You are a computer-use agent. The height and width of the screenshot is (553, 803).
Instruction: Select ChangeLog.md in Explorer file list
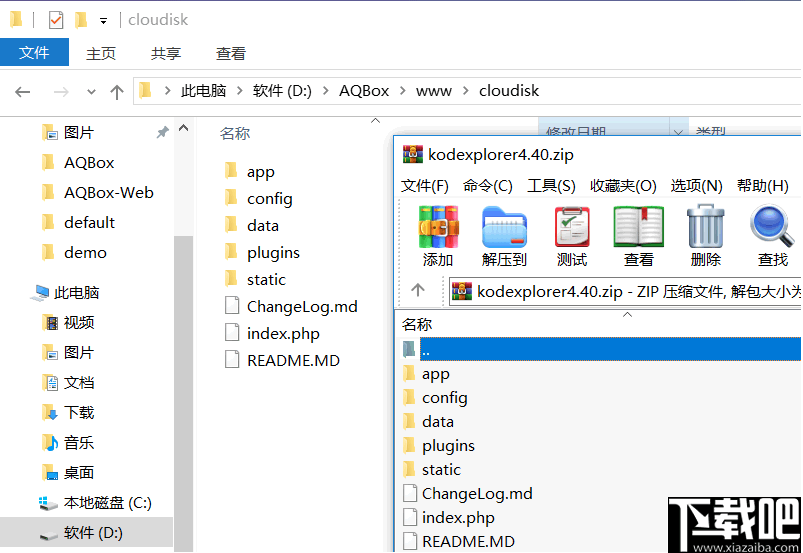tap(302, 306)
